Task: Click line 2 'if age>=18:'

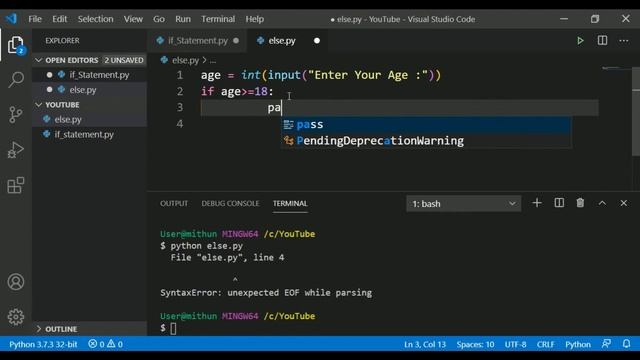Action: tap(237, 91)
